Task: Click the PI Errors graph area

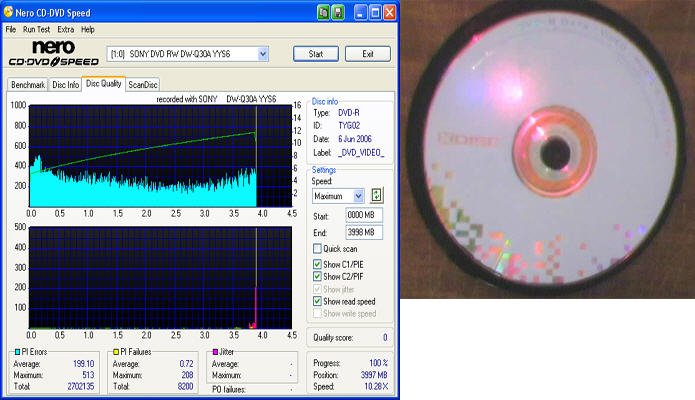Action: pyautogui.click(x=160, y=156)
